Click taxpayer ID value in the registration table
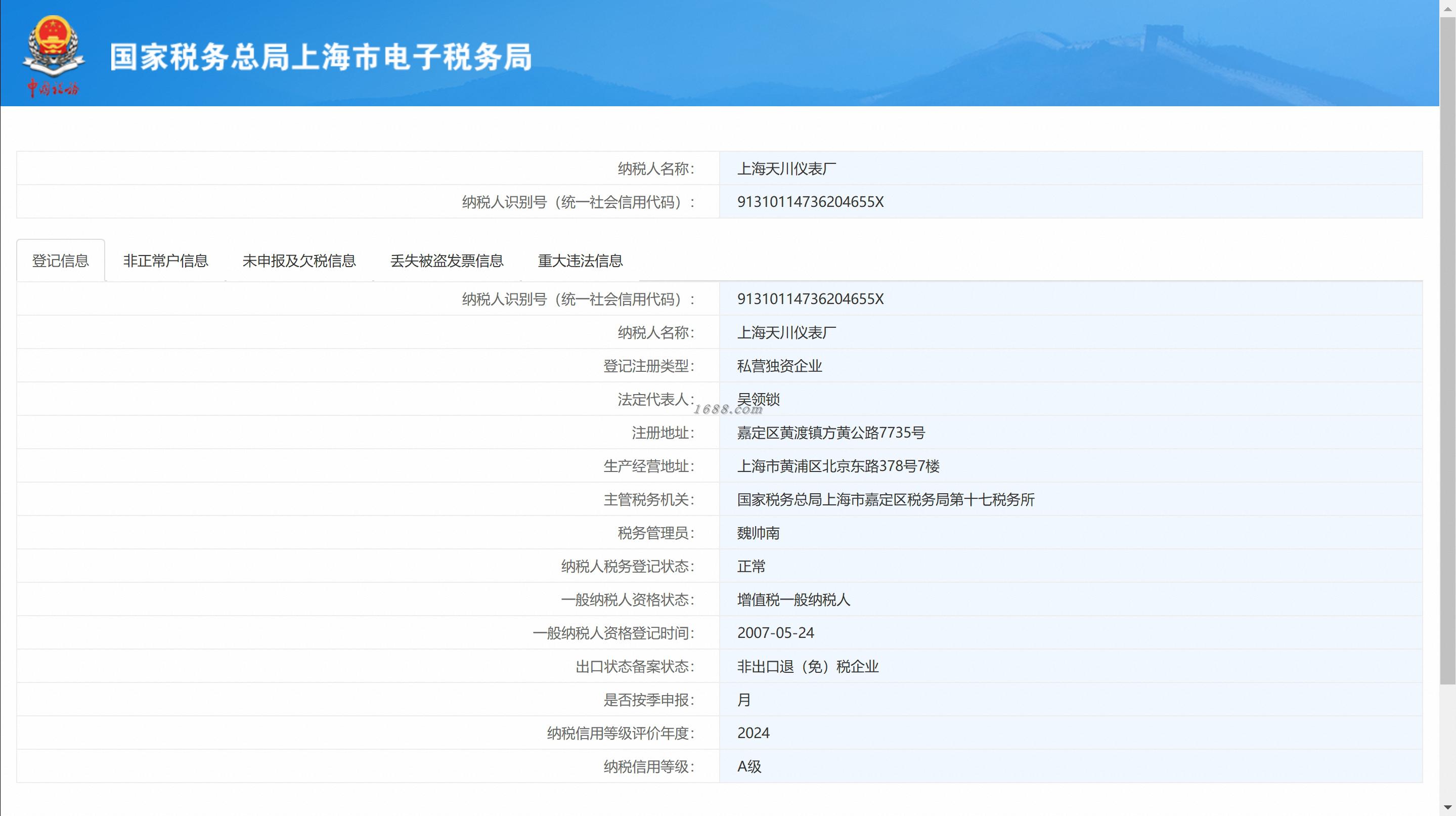1456x816 pixels. 810,299
